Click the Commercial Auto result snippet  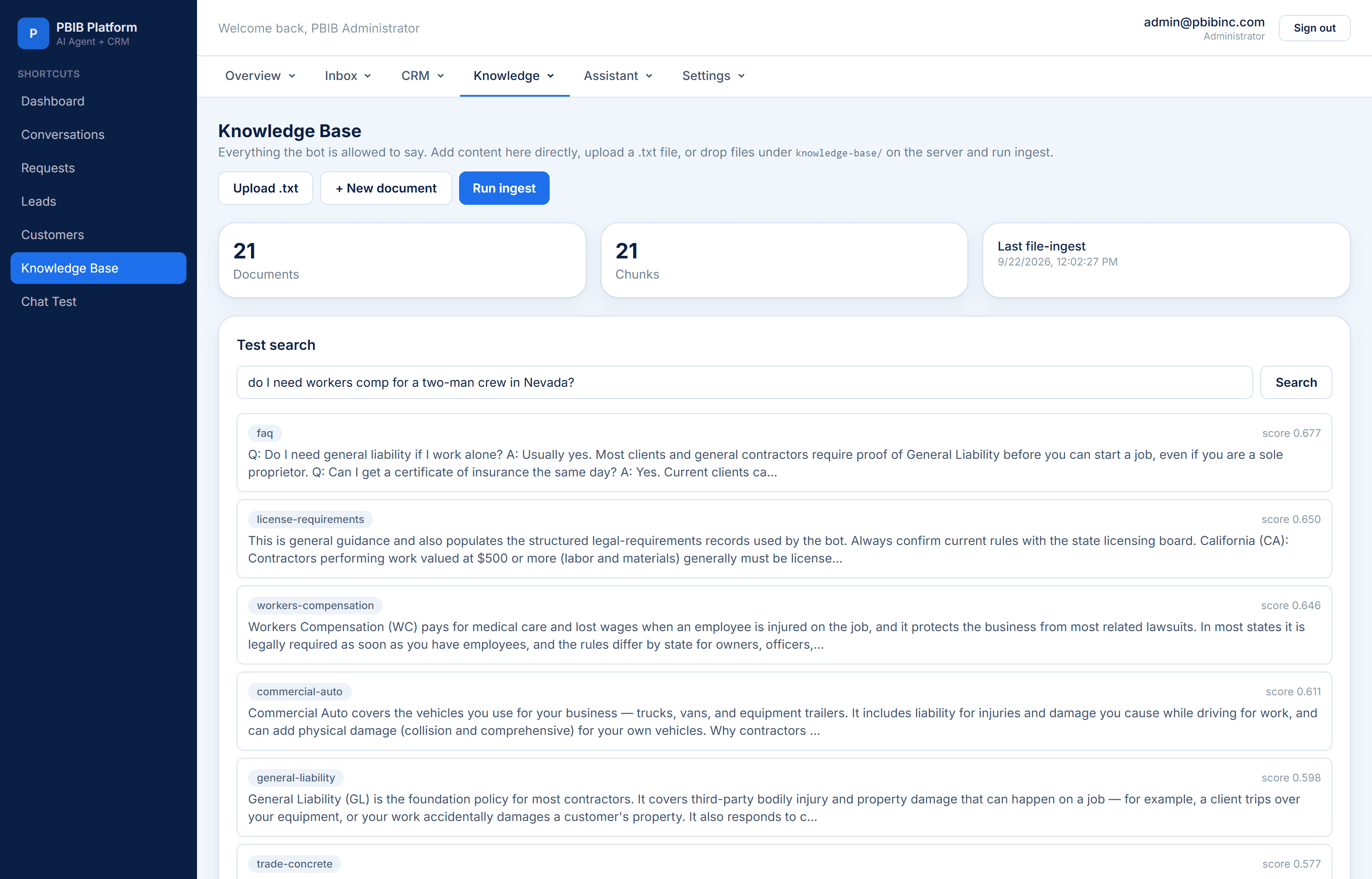782,722
